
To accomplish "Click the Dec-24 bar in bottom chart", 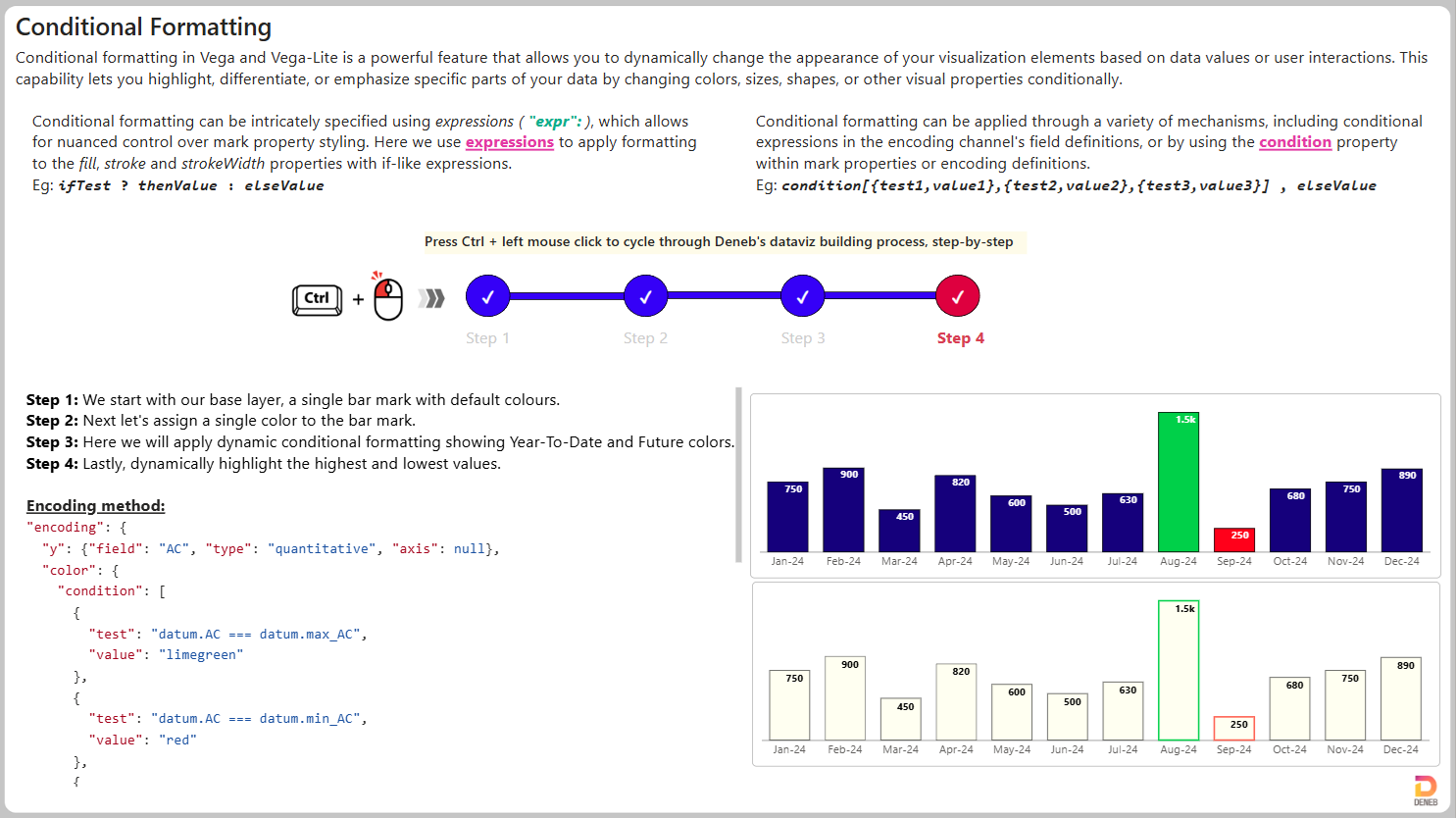I will point(1401,698).
